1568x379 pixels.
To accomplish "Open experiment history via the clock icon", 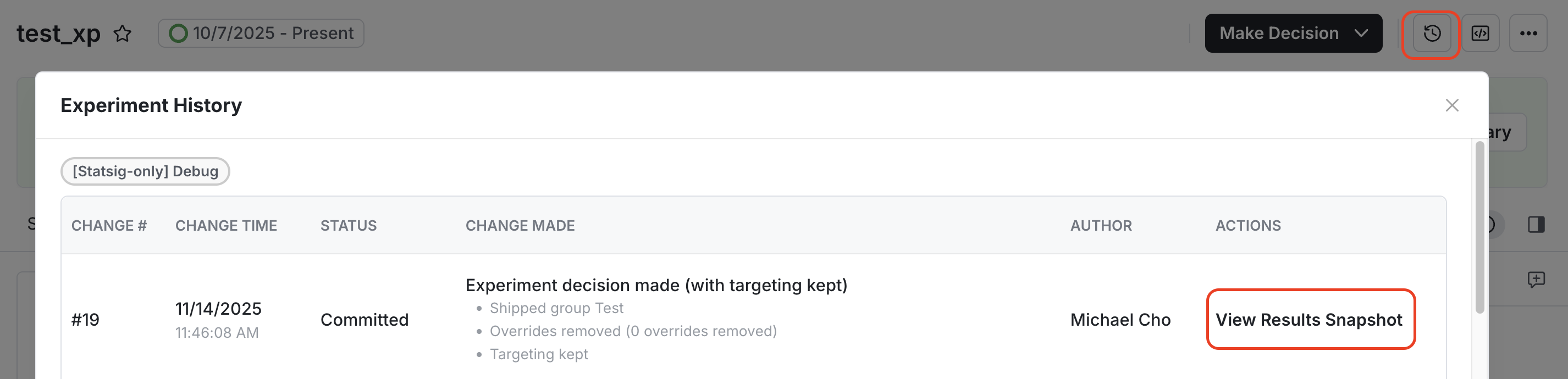I will (x=1431, y=33).
